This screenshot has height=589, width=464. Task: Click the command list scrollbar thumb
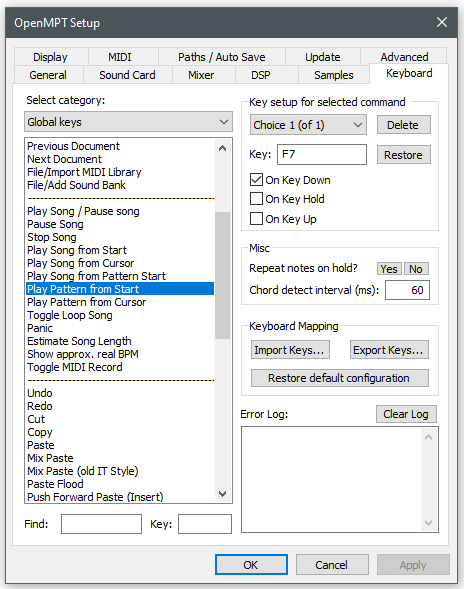tap(222, 275)
